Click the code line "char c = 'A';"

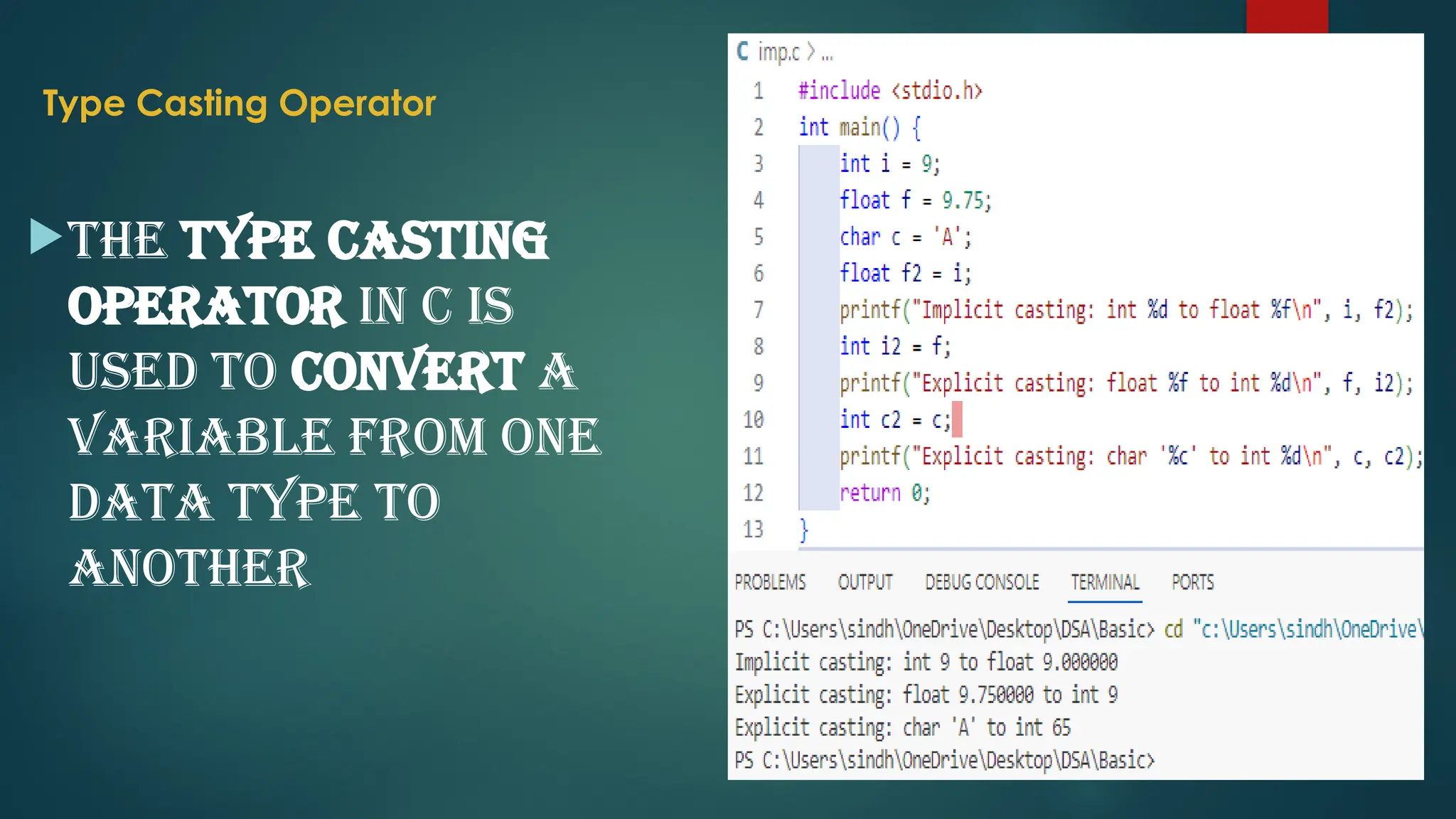pos(905,237)
